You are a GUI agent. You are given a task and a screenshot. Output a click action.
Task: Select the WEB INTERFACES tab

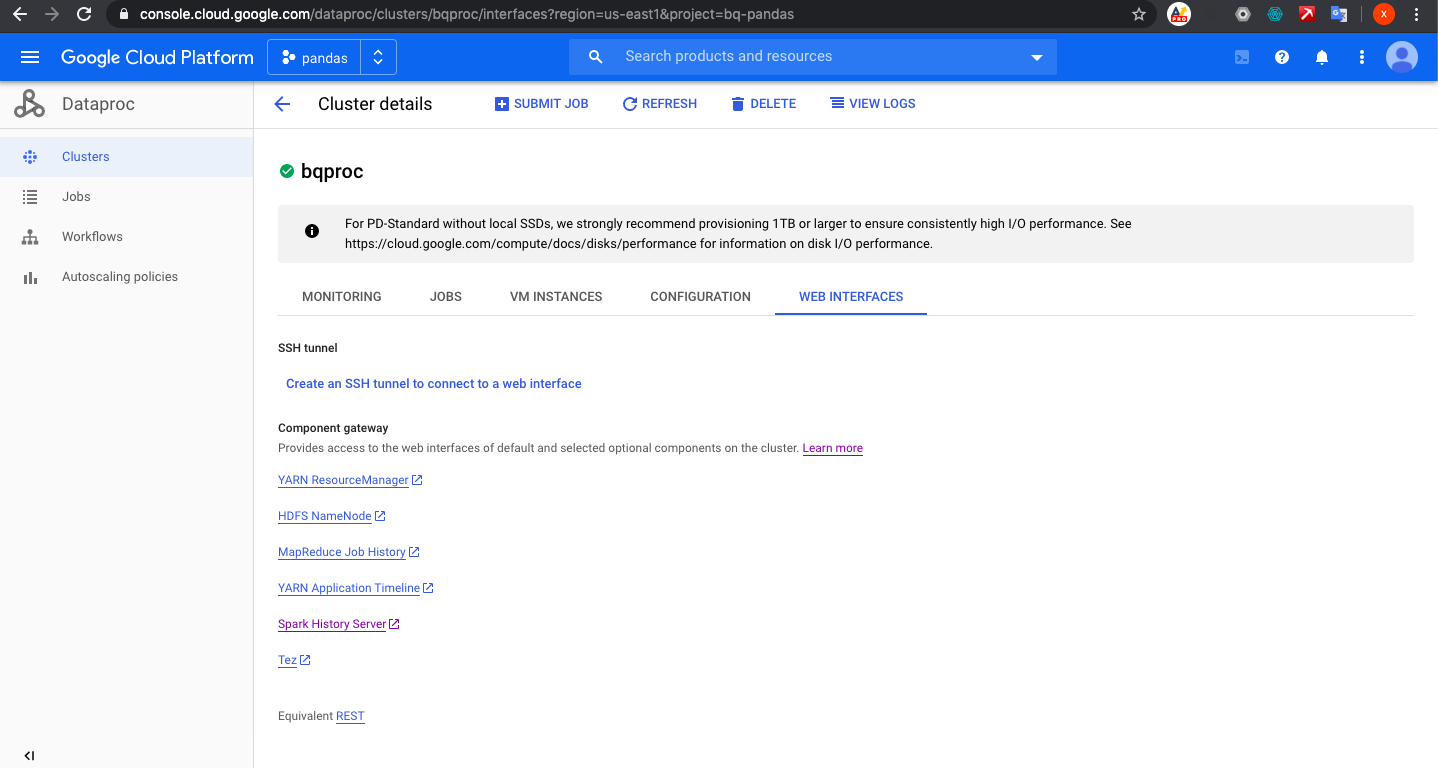(851, 297)
